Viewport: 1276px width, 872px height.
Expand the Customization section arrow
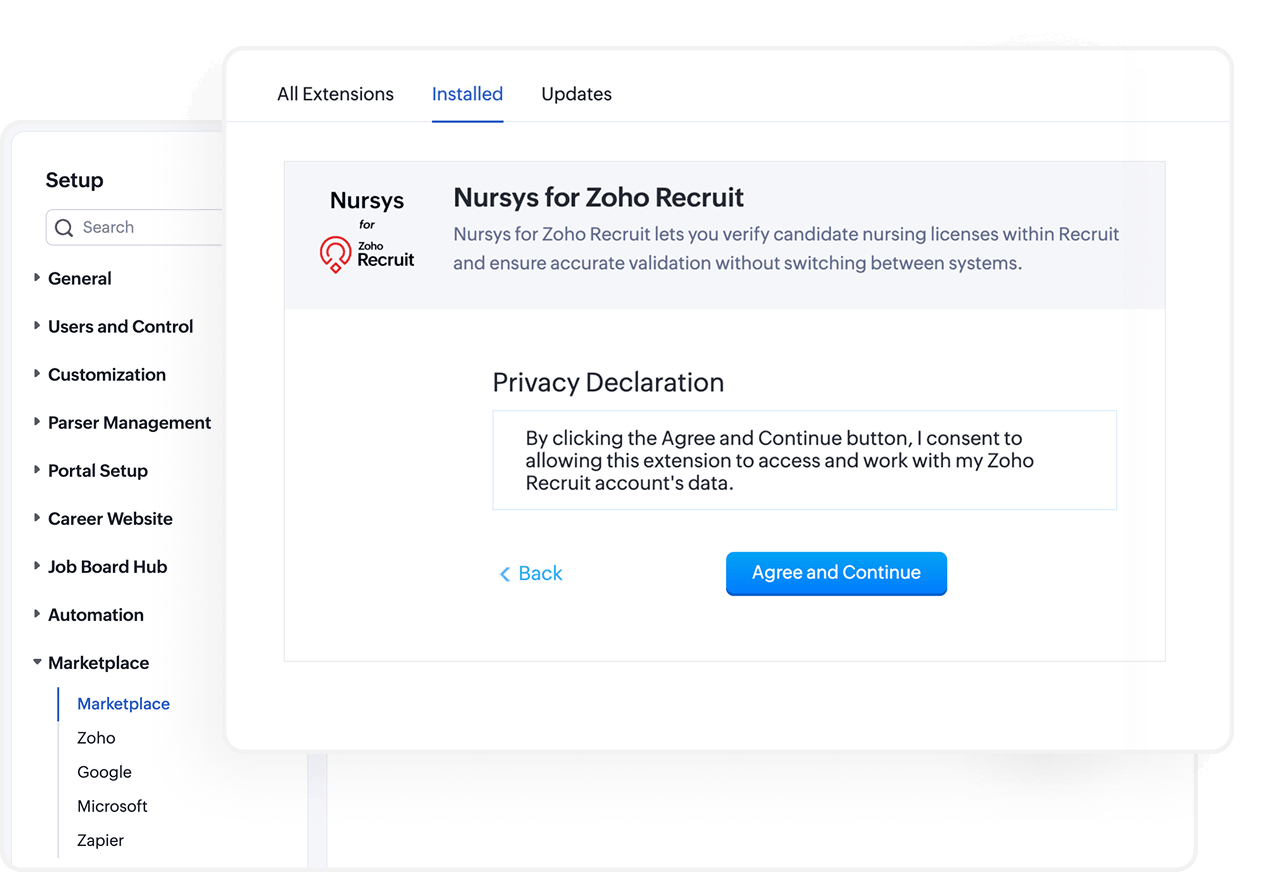[x=37, y=374]
